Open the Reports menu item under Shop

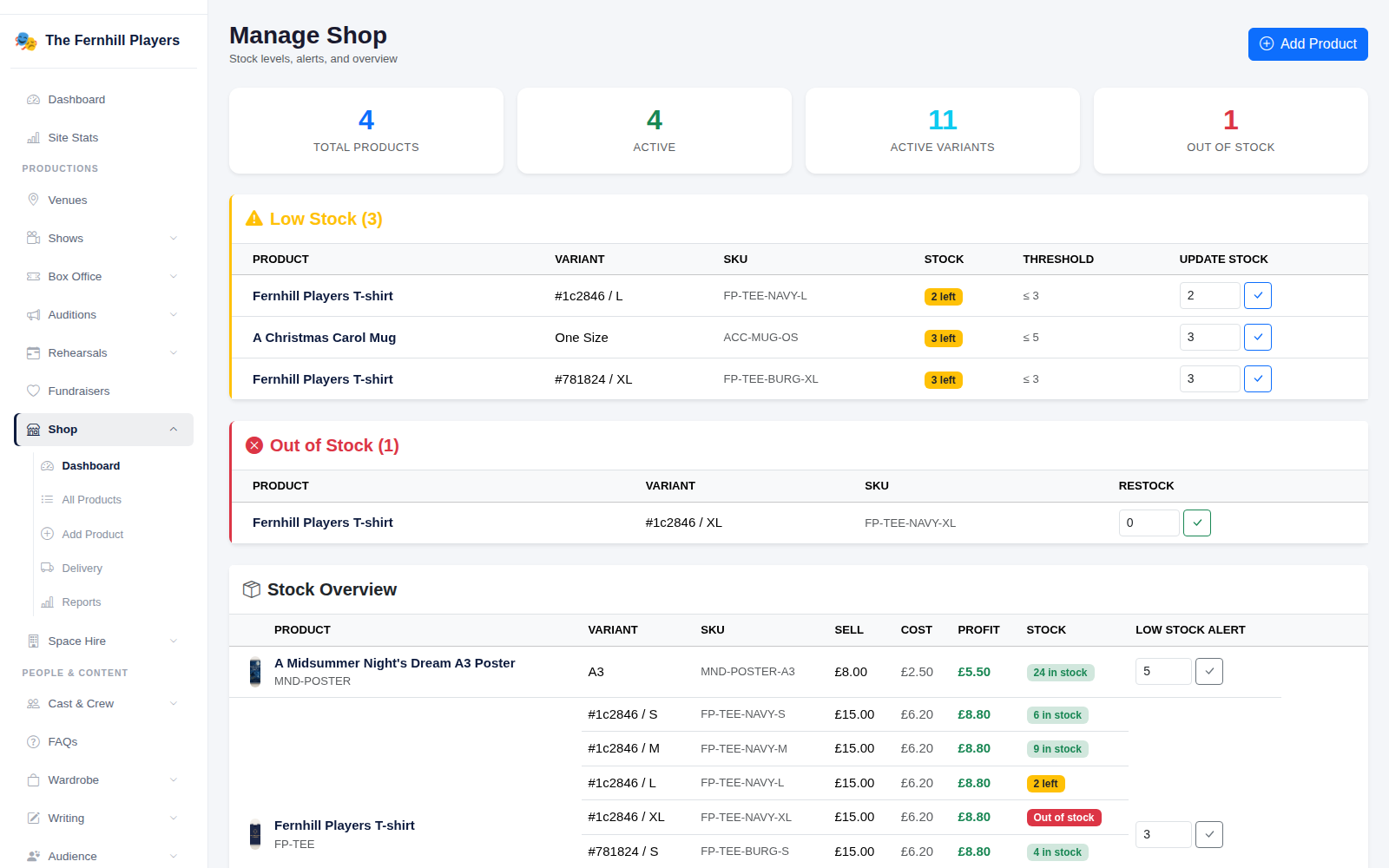pos(113,602)
